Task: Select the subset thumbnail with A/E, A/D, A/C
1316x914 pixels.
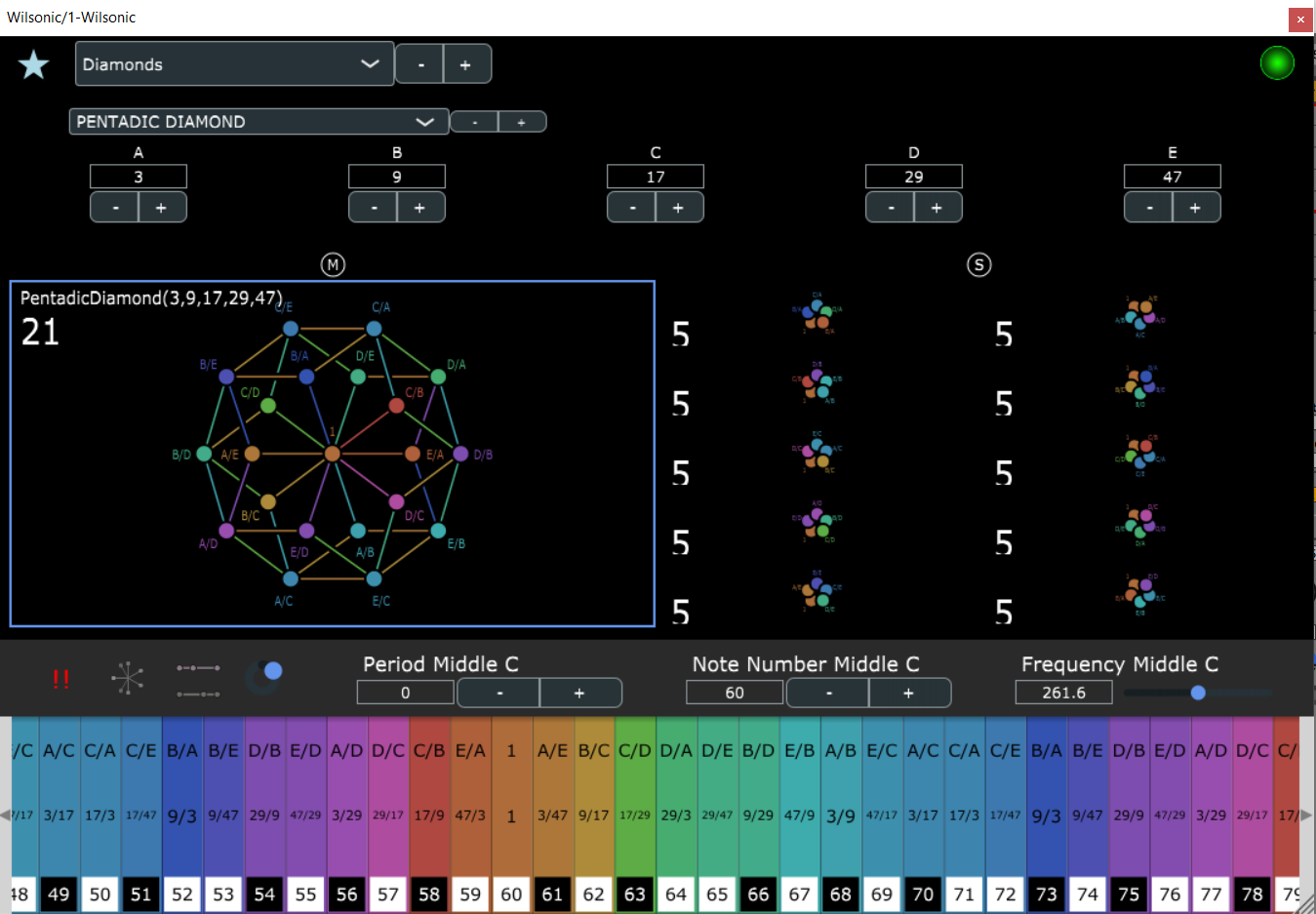Action: (x=1139, y=316)
